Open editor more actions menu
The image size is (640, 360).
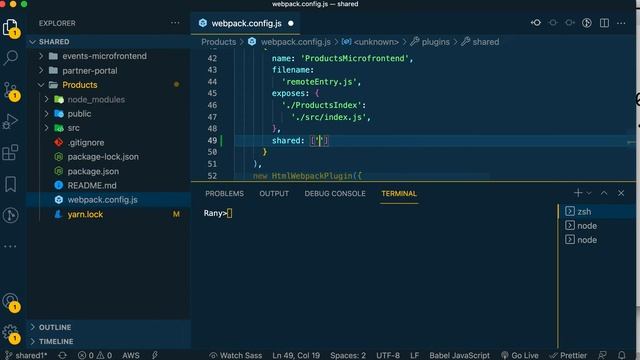click(x=621, y=23)
